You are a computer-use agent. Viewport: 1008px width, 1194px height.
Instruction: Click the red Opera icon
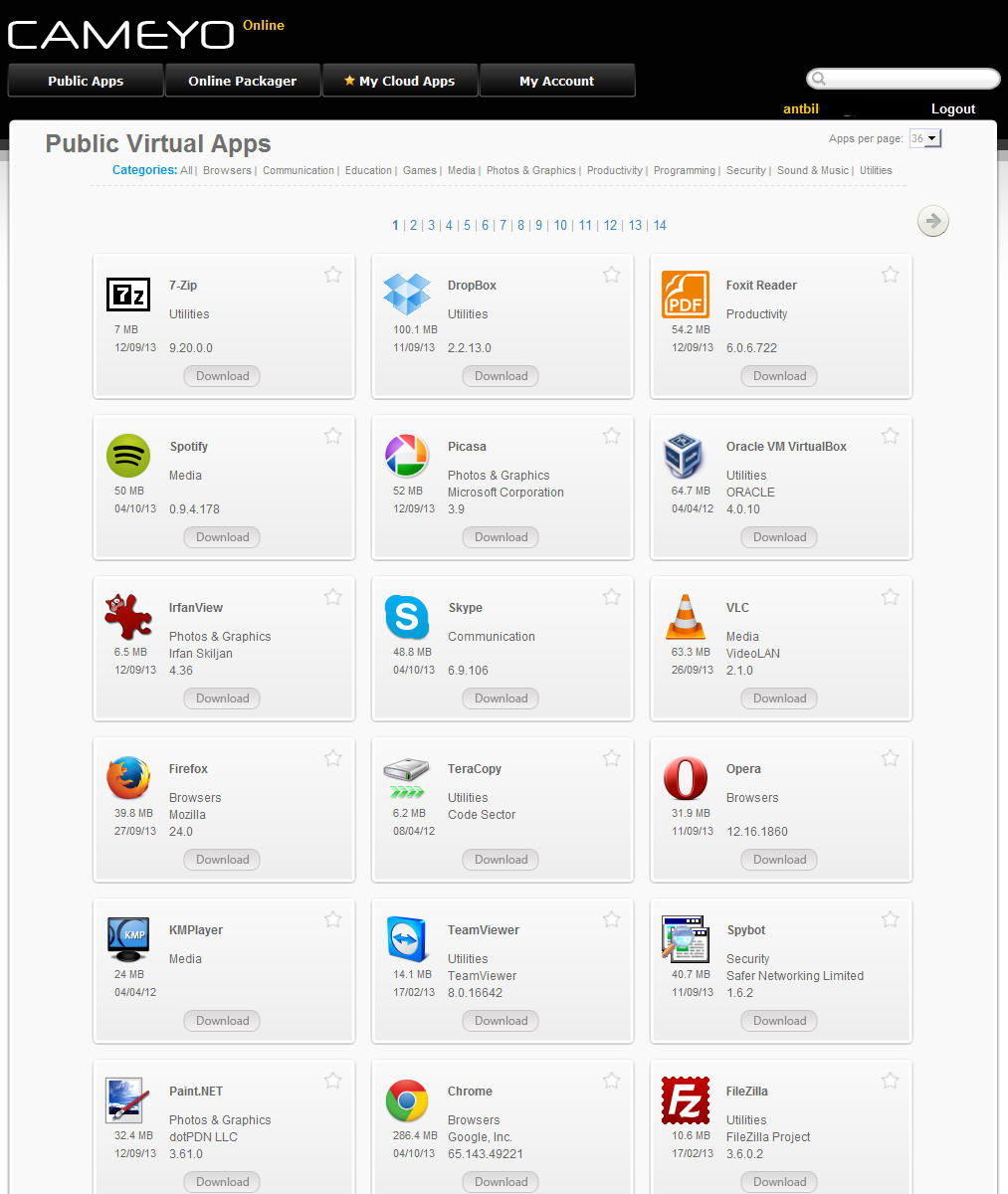[685, 778]
